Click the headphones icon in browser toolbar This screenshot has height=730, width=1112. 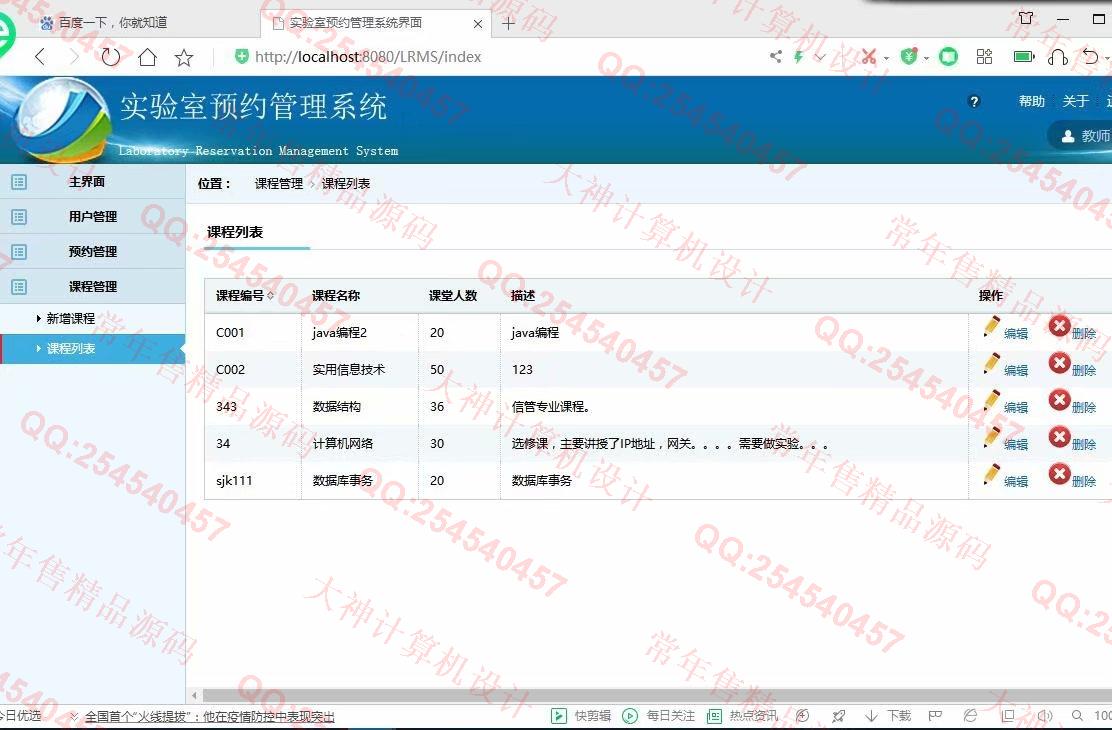coord(1057,57)
